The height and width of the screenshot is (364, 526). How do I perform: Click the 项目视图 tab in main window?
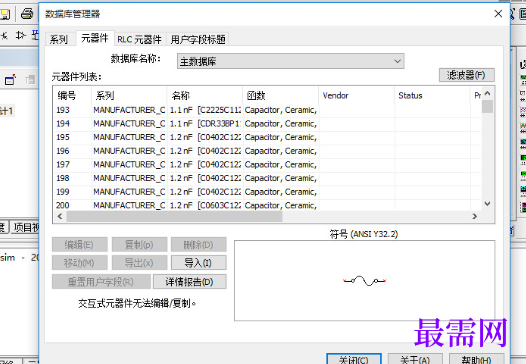pyautogui.click(x=25, y=227)
